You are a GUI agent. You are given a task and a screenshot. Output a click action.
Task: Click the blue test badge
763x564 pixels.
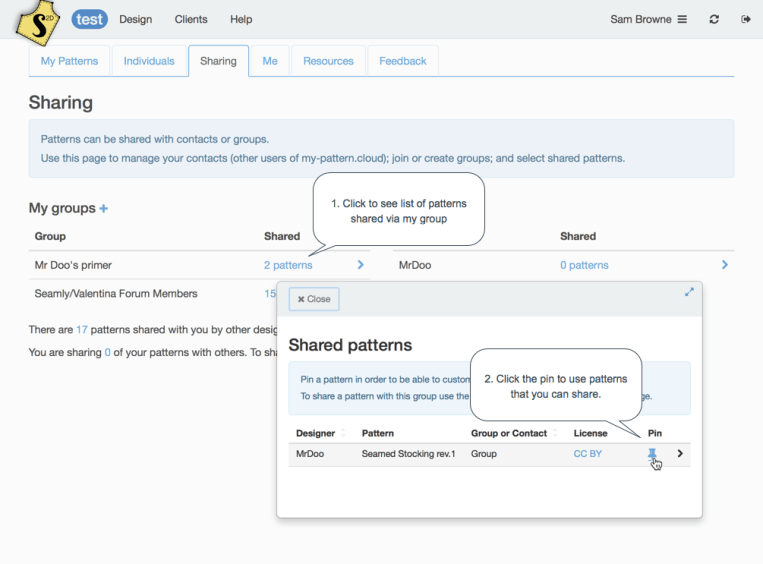coord(90,19)
